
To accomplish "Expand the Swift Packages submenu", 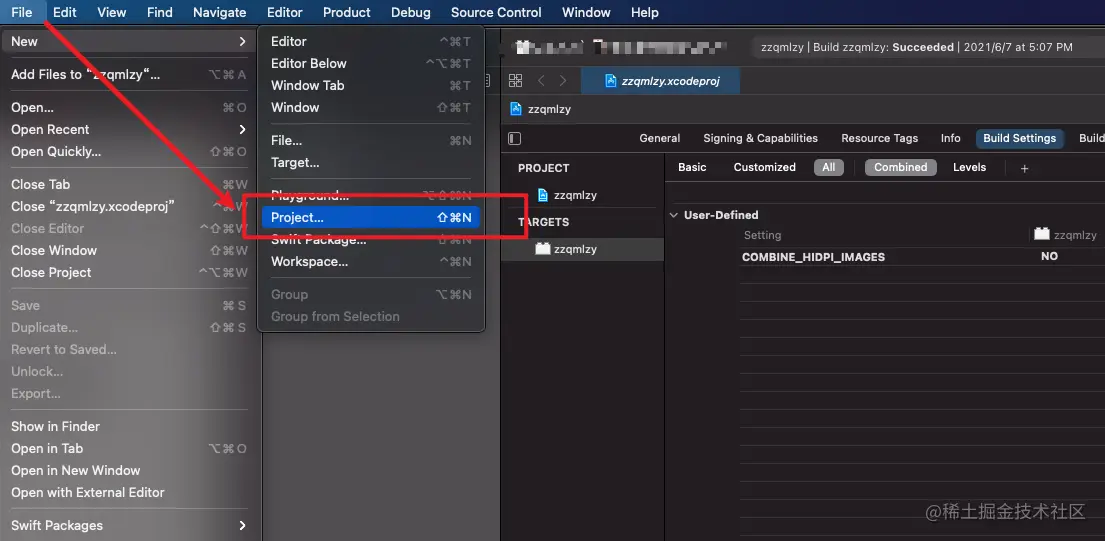I will 242,526.
